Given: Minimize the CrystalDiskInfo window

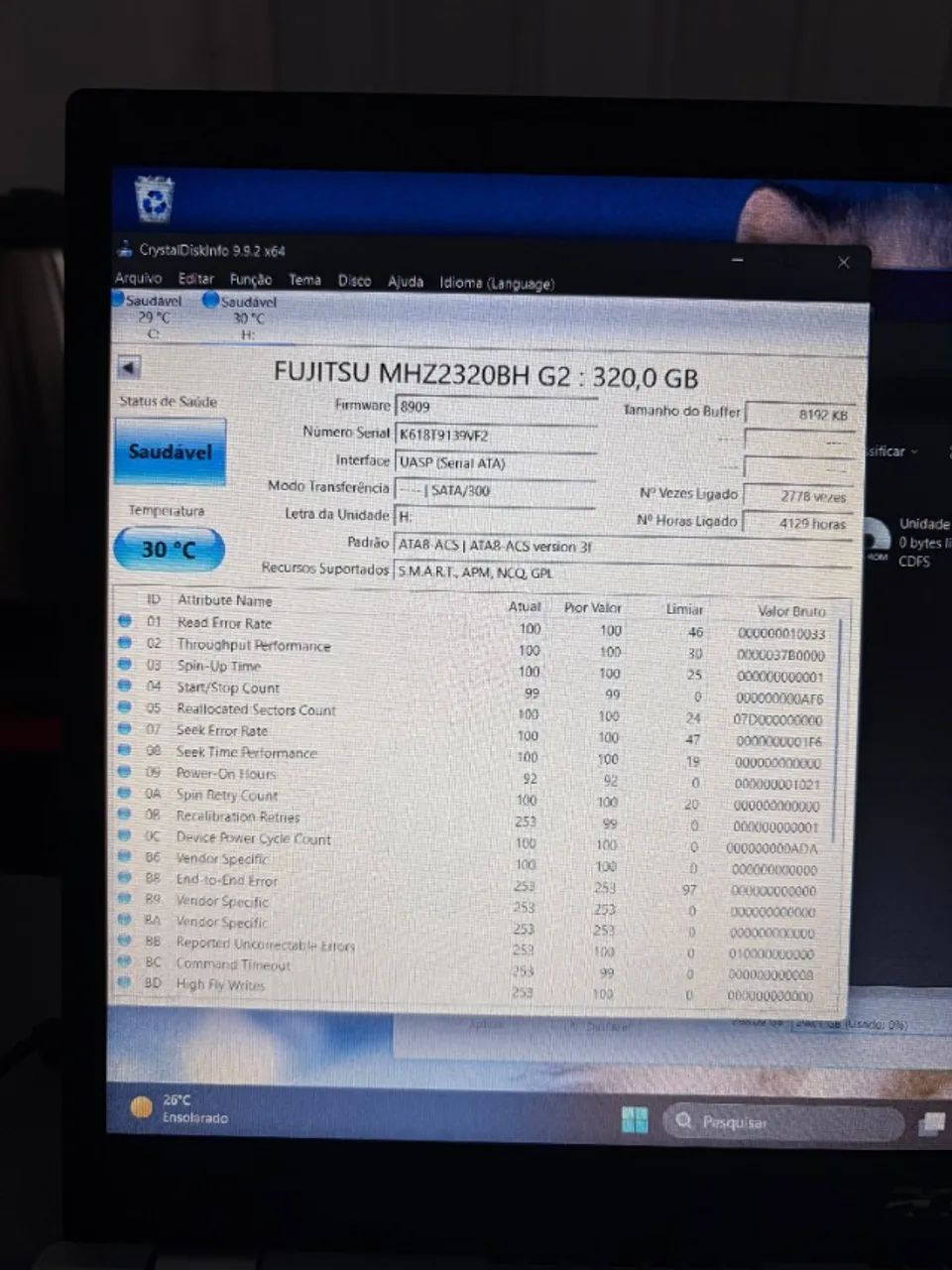Looking at the screenshot, I should (x=738, y=260).
